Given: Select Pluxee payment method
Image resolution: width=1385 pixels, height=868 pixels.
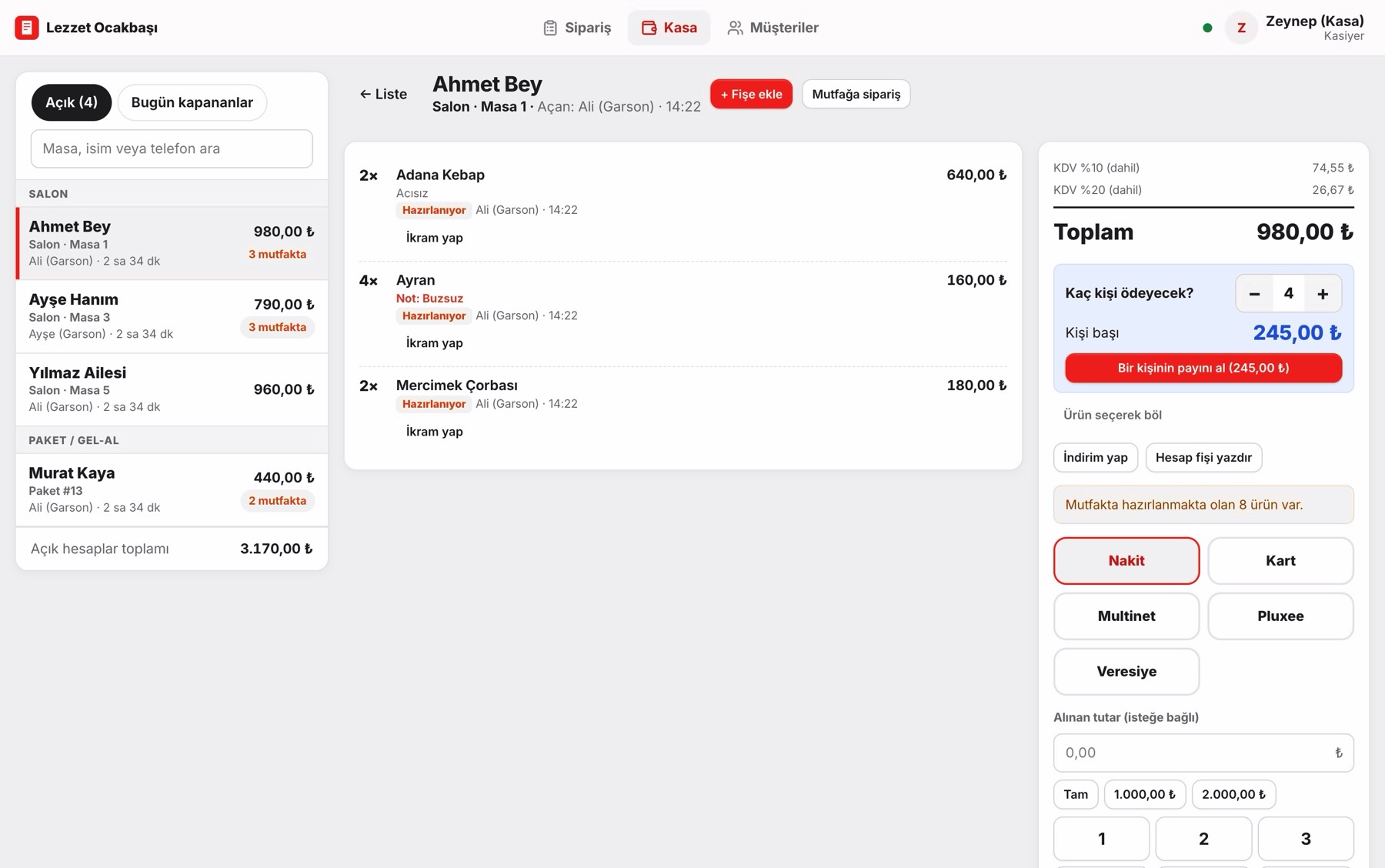Looking at the screenshot, I should (x=1280, y=616).
